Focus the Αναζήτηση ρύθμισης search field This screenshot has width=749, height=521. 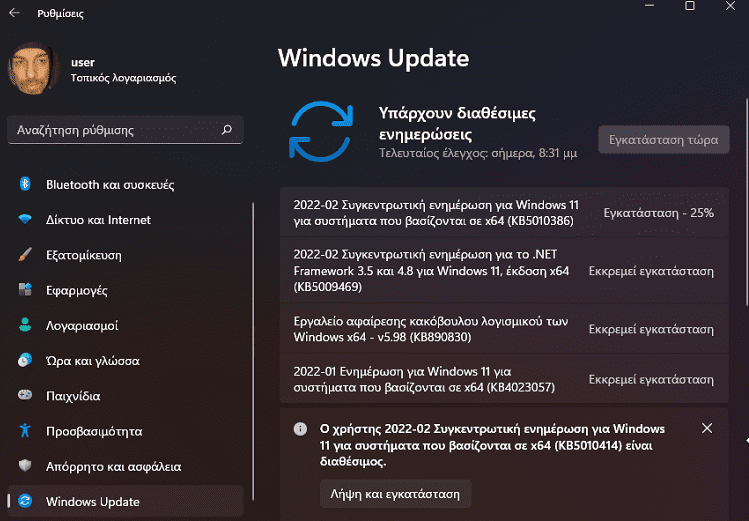tap(125, 130)
